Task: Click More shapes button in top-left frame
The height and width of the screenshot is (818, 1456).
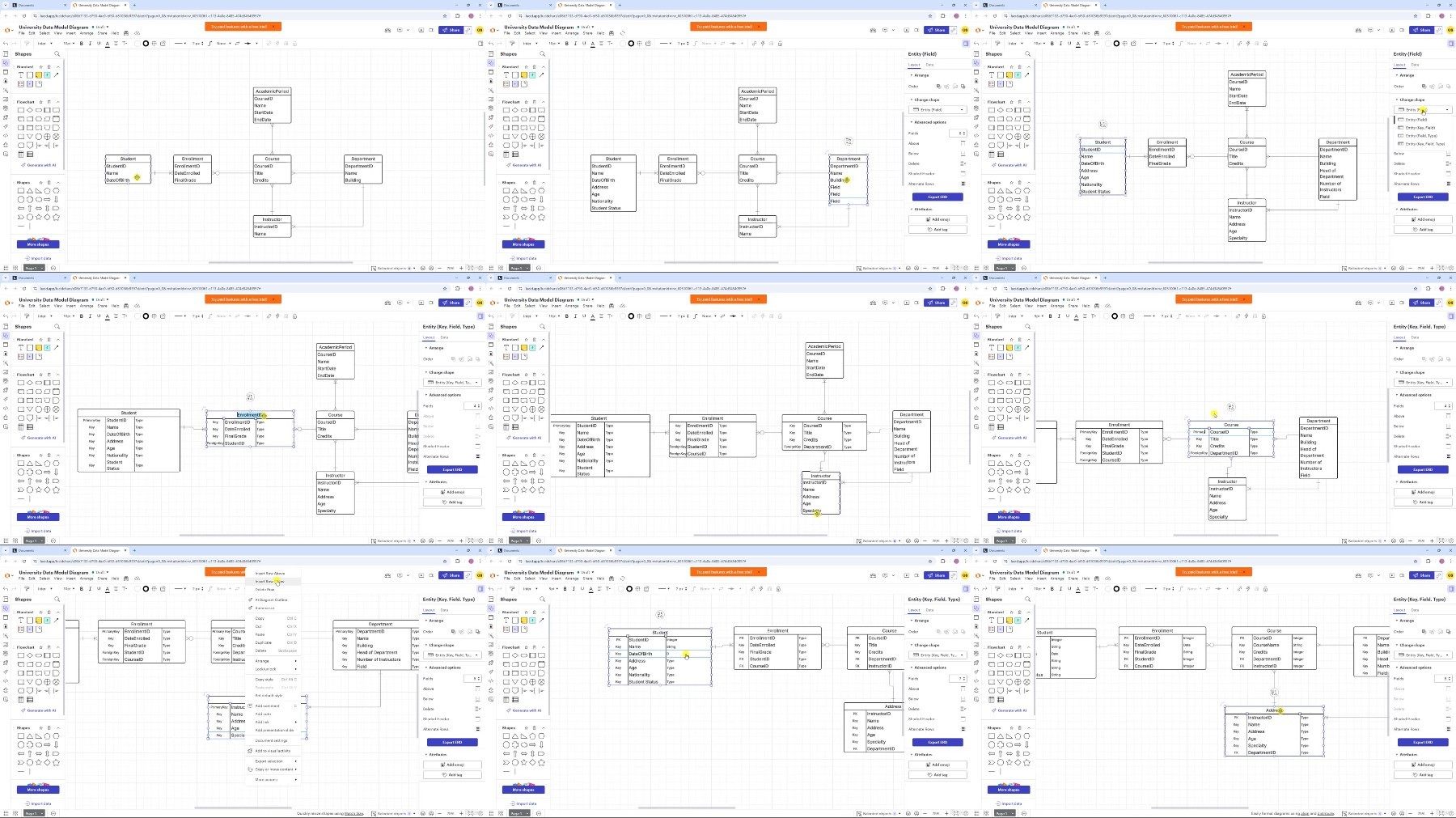Action: pos(38,244)
